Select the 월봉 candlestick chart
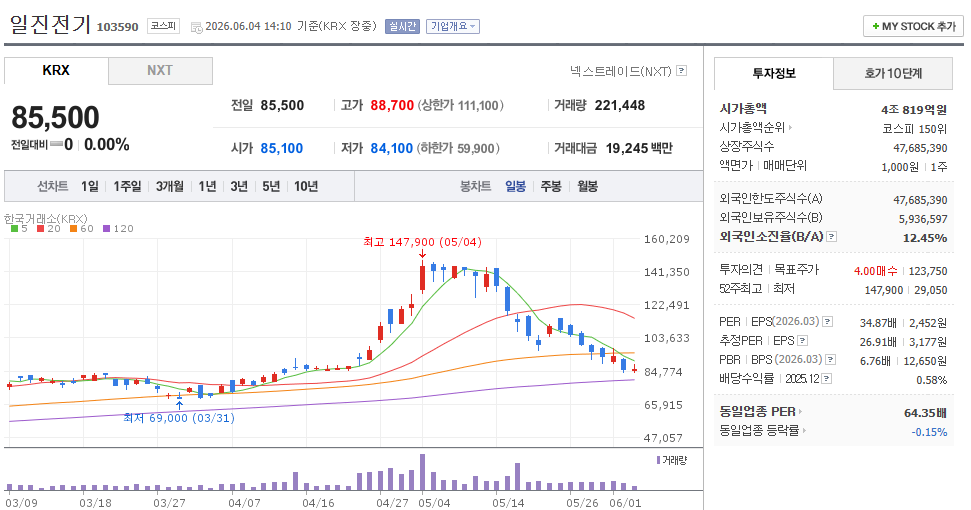The image size is (971, 510). (588, 186)
